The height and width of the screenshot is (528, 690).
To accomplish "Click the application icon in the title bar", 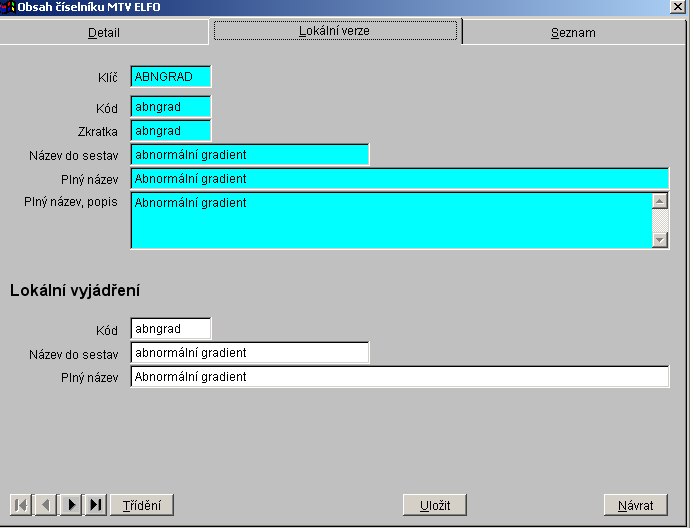I will click(x=8, y=7).
